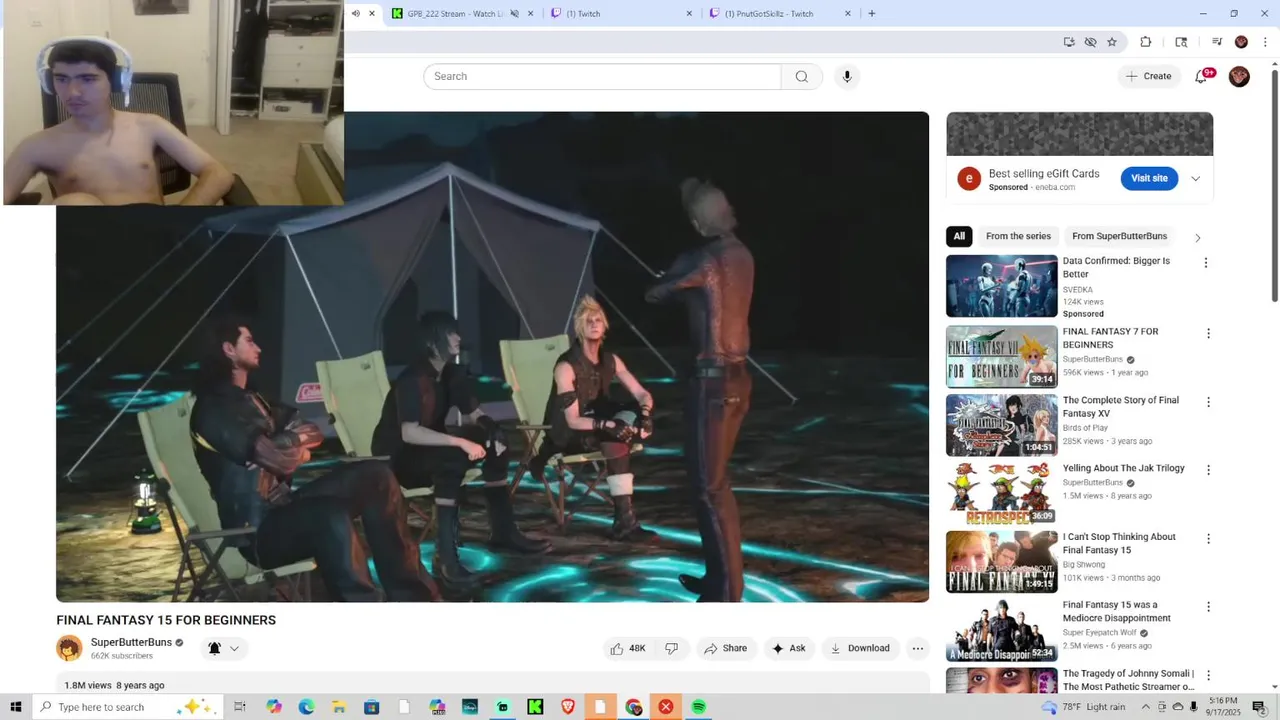Switch to PnutGotSkillz Twitch tab
The image size is (1280, 720).
pos(780,13)
